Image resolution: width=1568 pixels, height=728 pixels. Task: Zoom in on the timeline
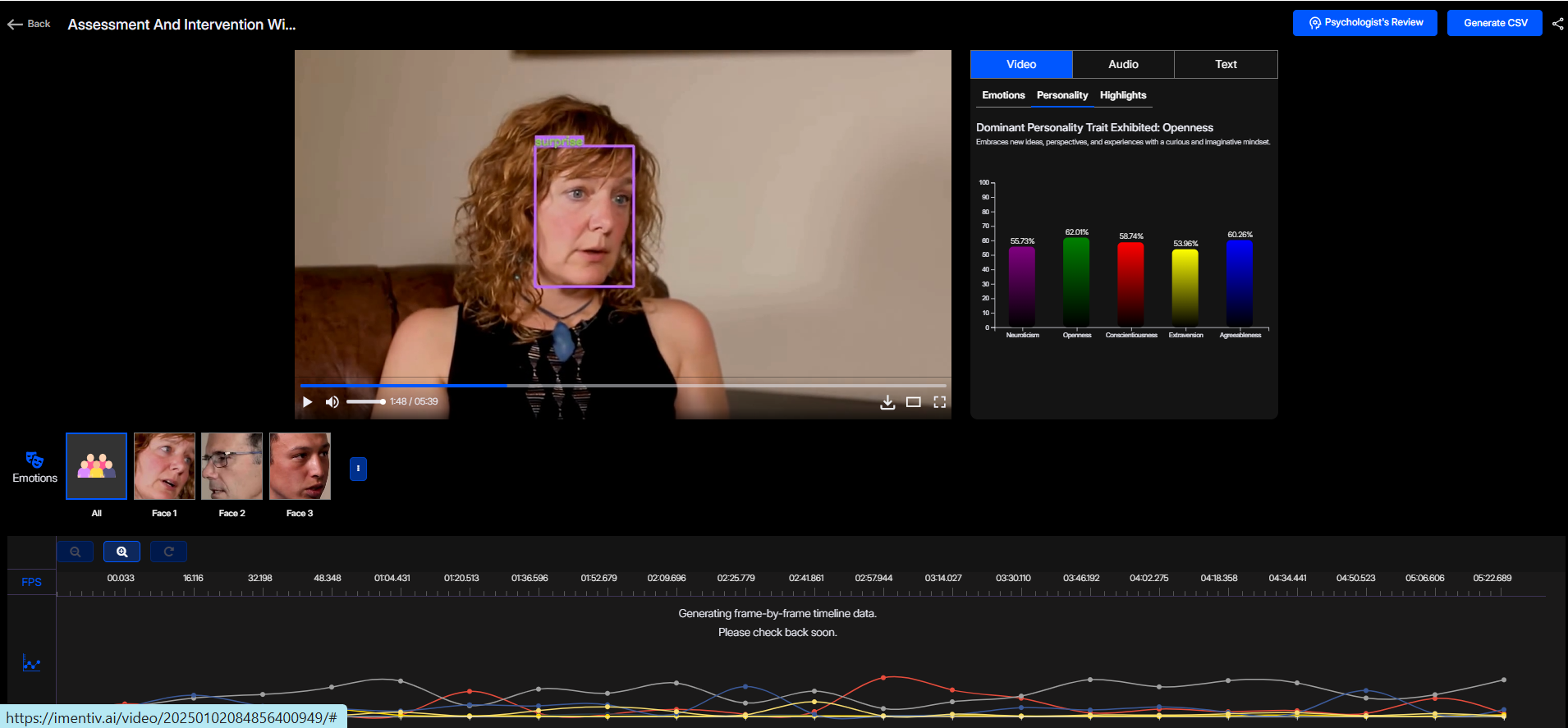121,552
